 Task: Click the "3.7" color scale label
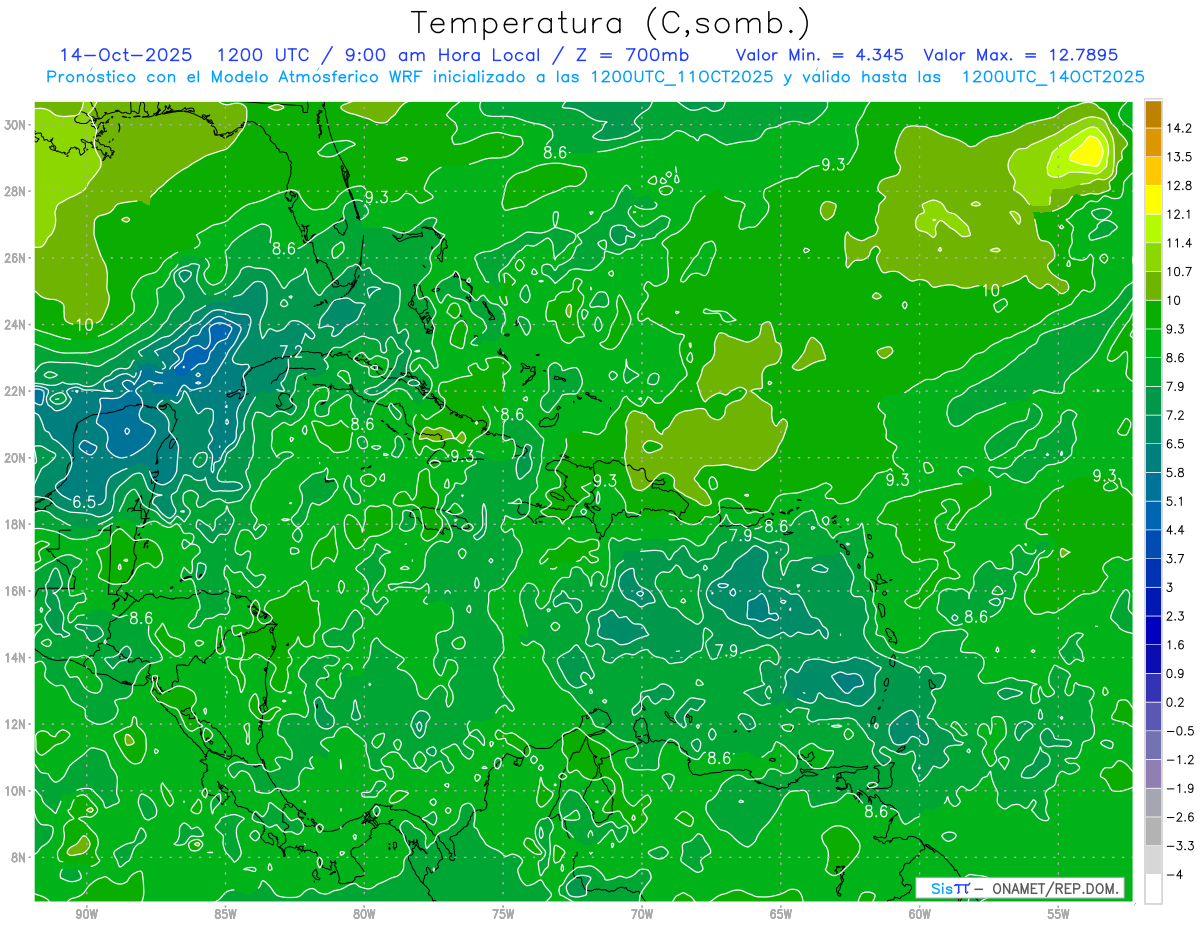tap(1176, 558)
